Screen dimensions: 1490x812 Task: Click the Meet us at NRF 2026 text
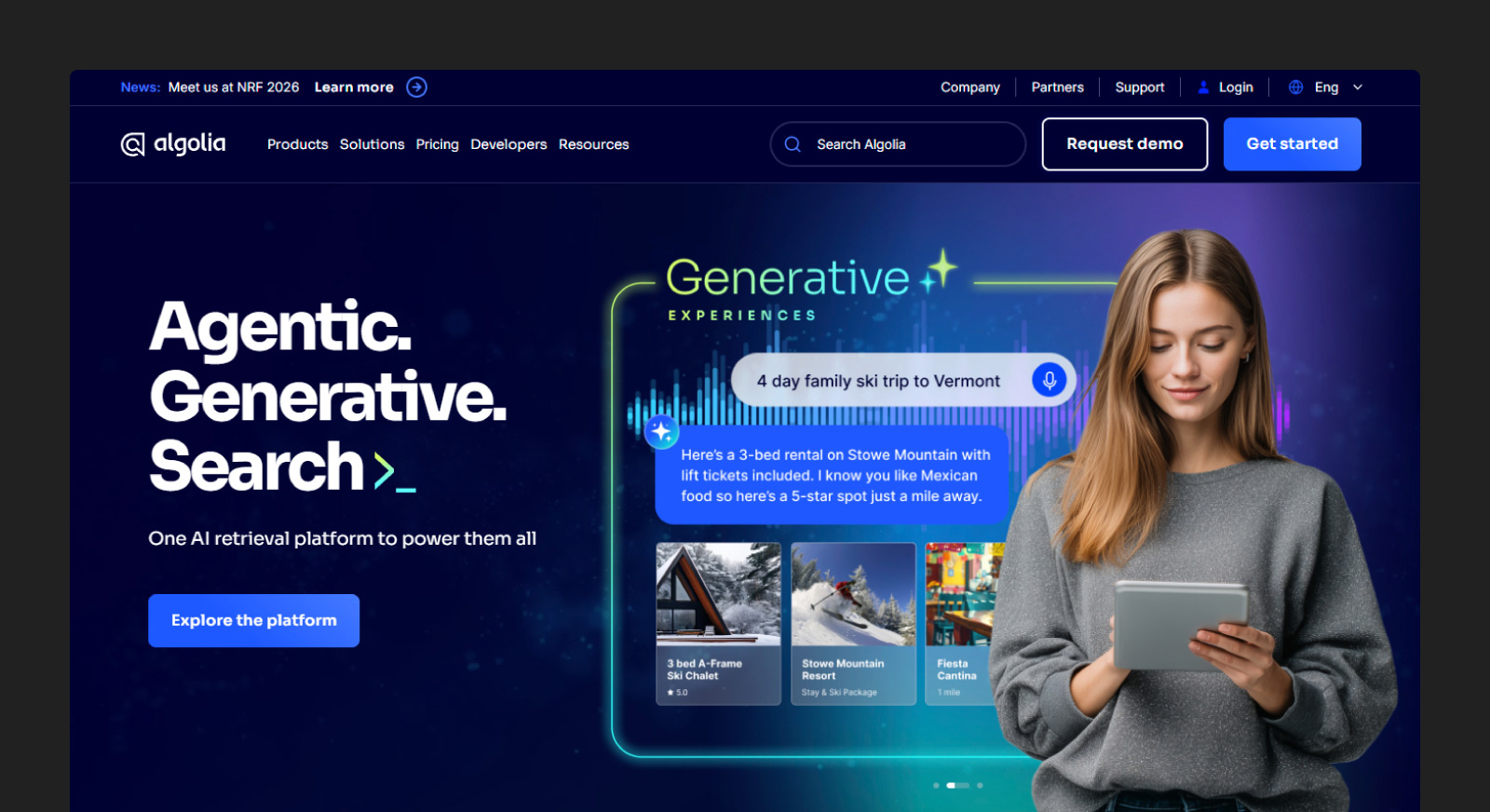pos(234,88)
